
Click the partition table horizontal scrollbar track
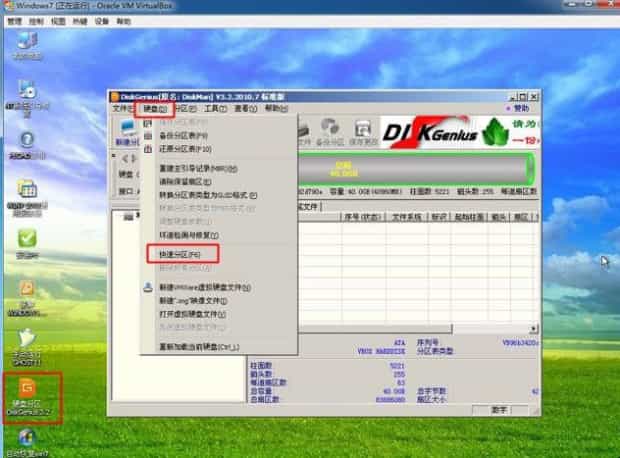click(491, 329)
